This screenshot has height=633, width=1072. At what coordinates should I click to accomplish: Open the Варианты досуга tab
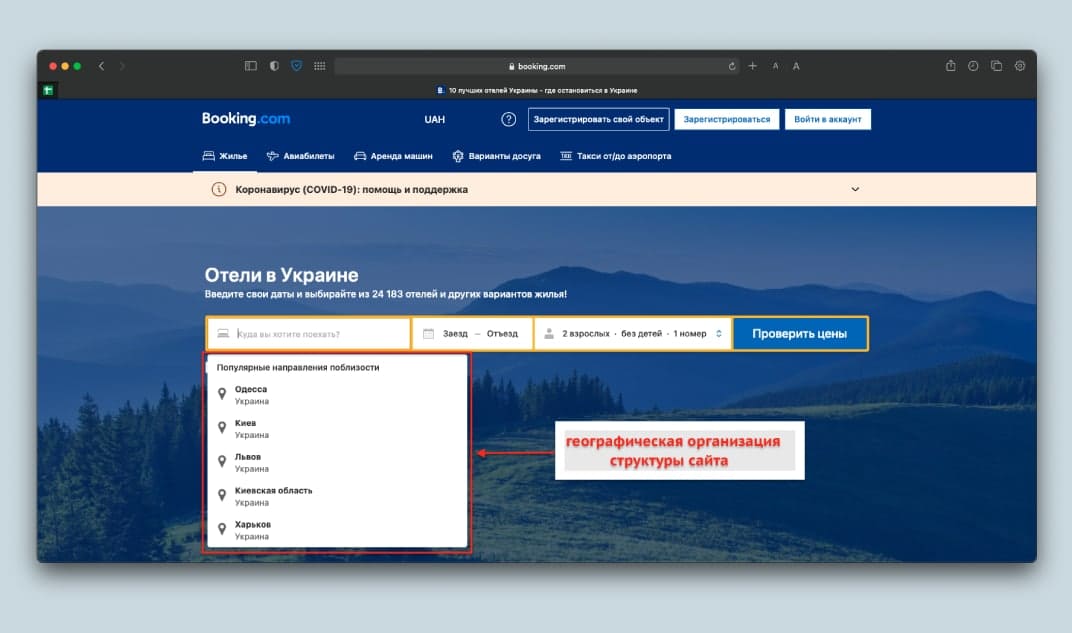coord(496,157)
